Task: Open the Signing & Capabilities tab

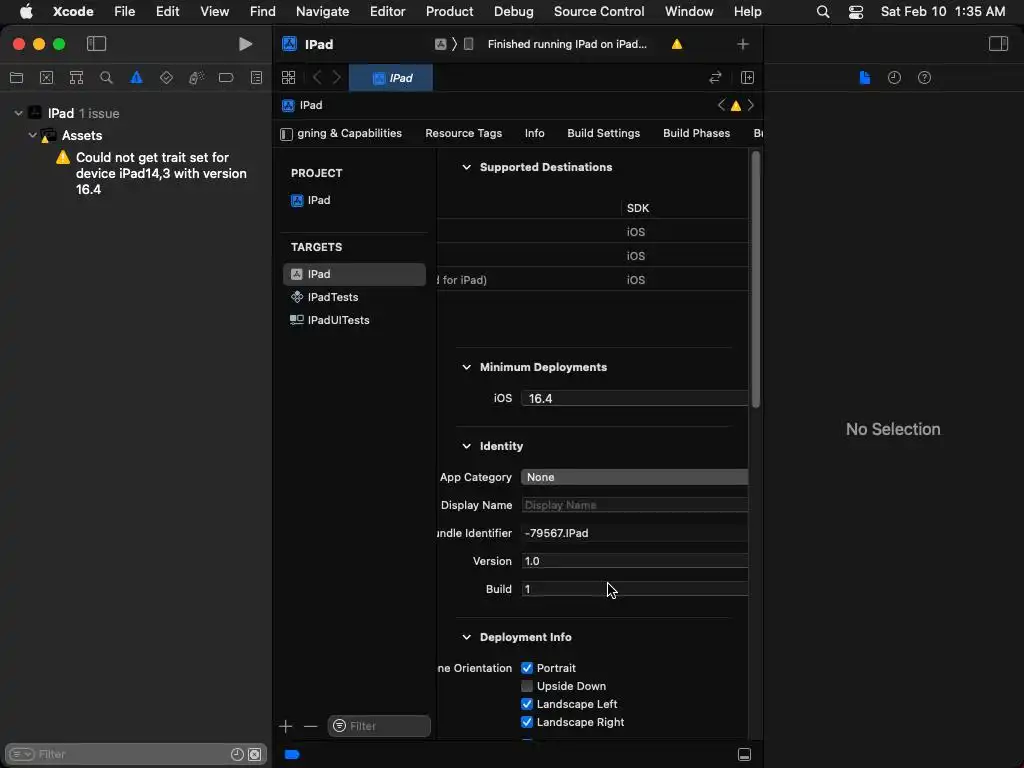Action: point(349,133)
